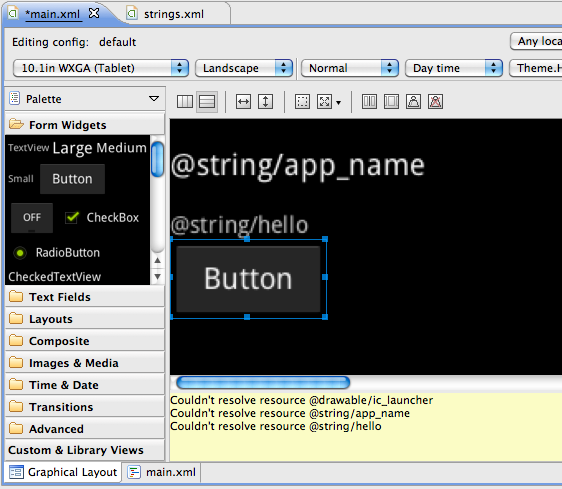
Task: Click clear all weights icon
Action: point(435,102)
